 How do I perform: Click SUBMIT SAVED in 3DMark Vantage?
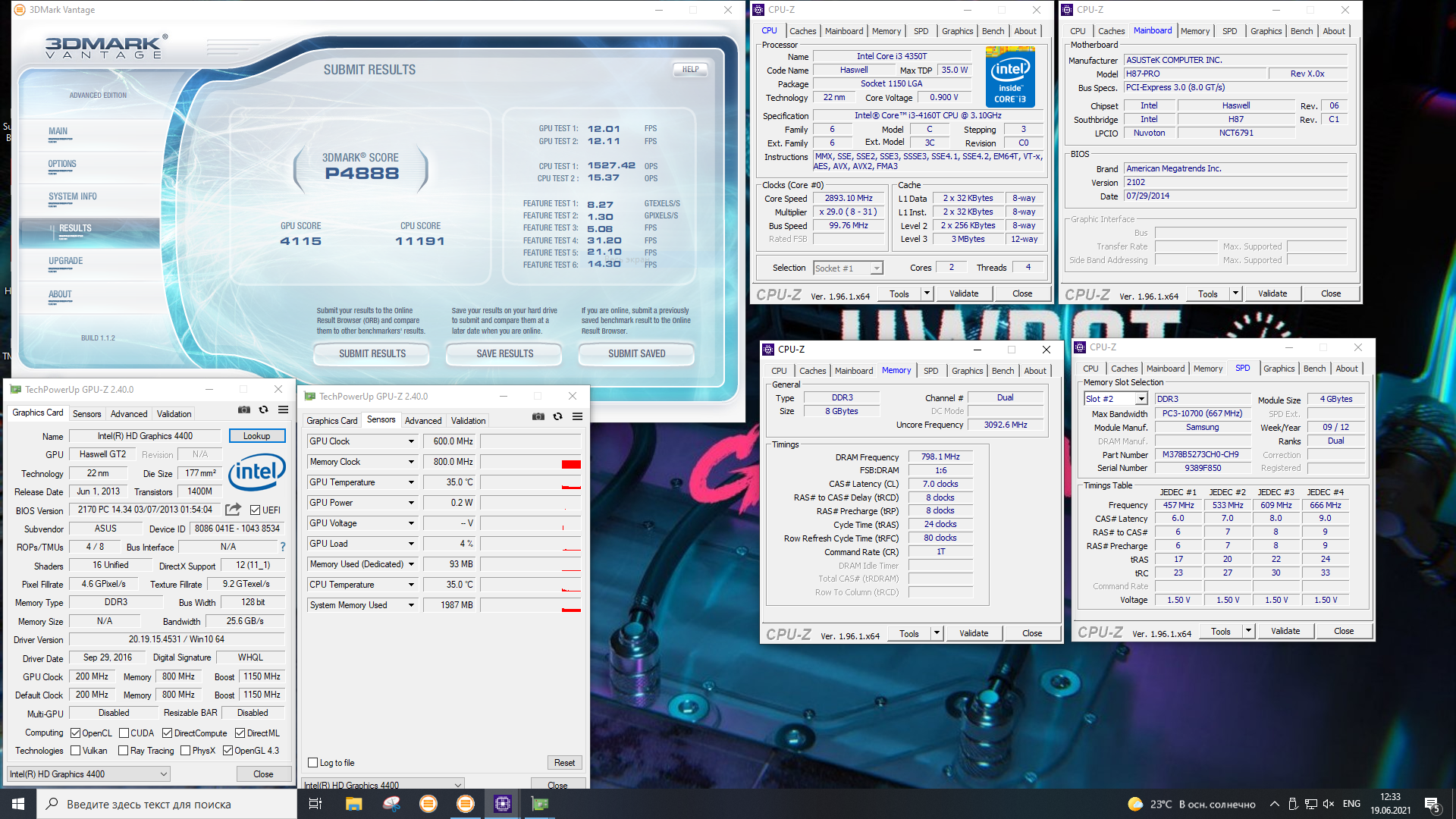pyautogui.click(x=636, y=354)
